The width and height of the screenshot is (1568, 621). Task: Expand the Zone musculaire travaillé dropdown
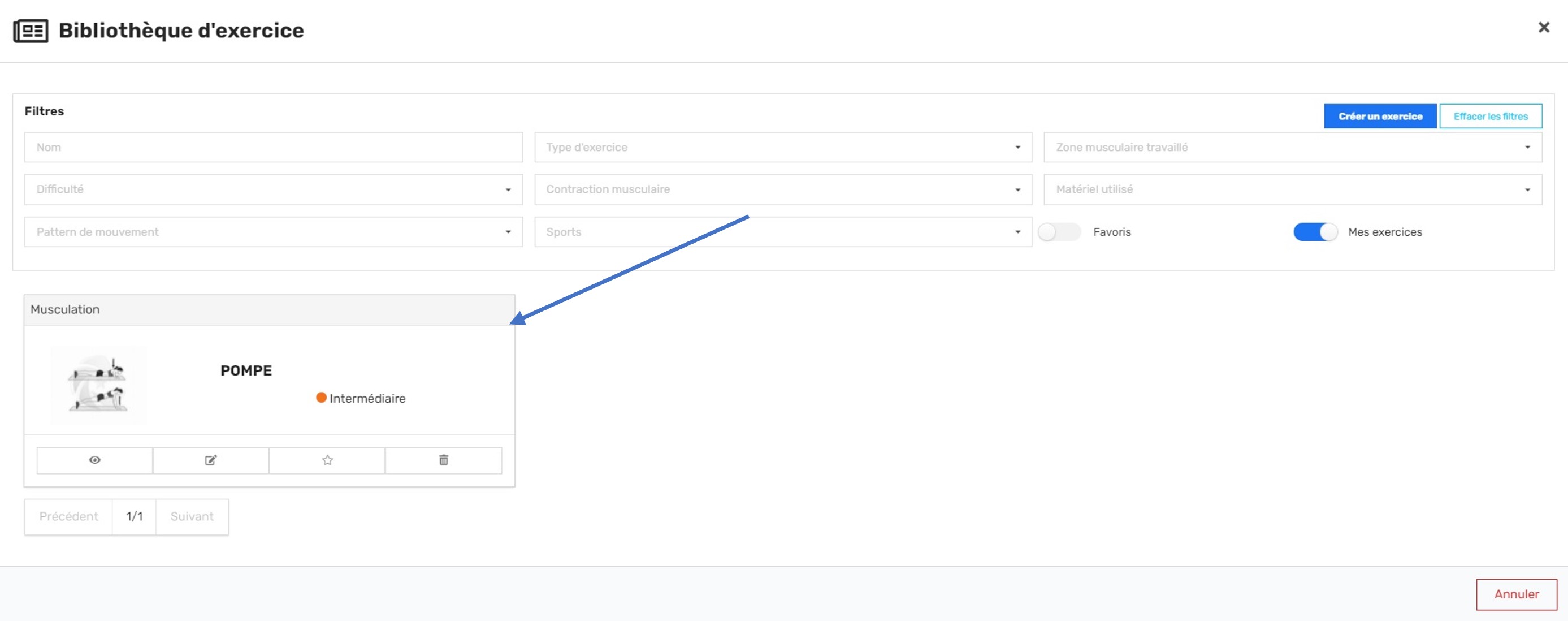(1293, 148)
